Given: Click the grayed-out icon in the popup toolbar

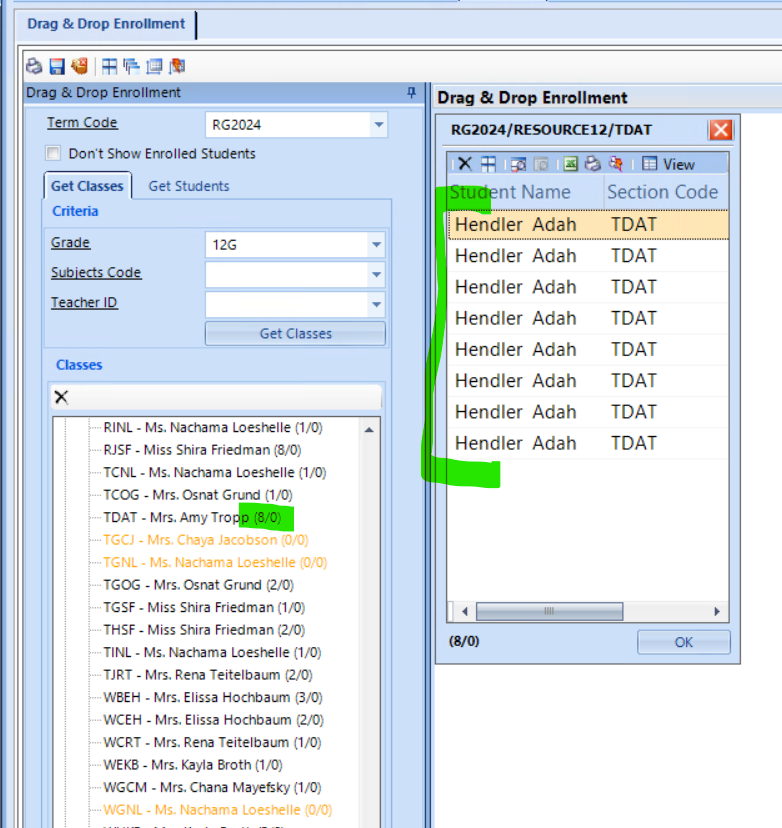Looking at the screenshot, I should click(541, 164).
